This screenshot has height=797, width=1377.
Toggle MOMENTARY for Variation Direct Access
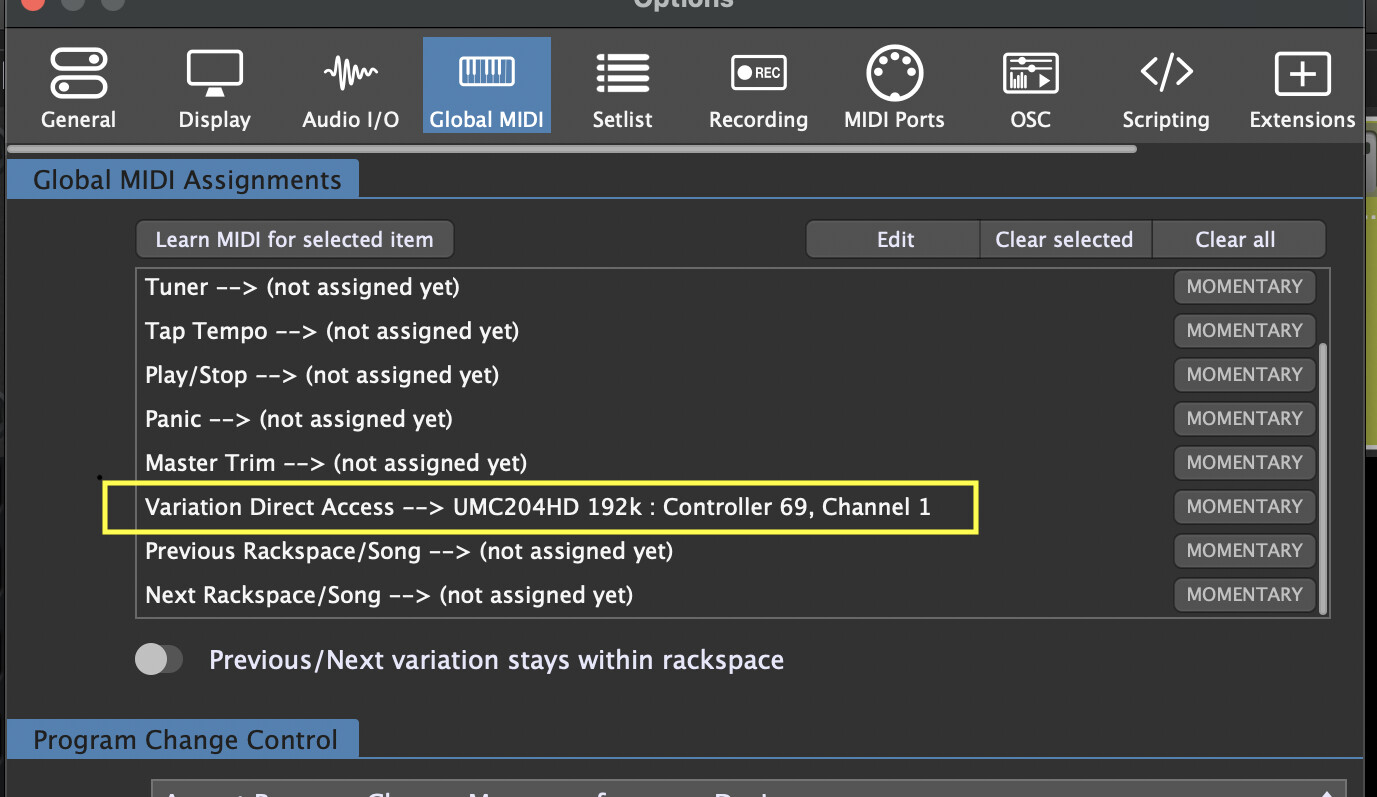click(x=1244, y=507)
